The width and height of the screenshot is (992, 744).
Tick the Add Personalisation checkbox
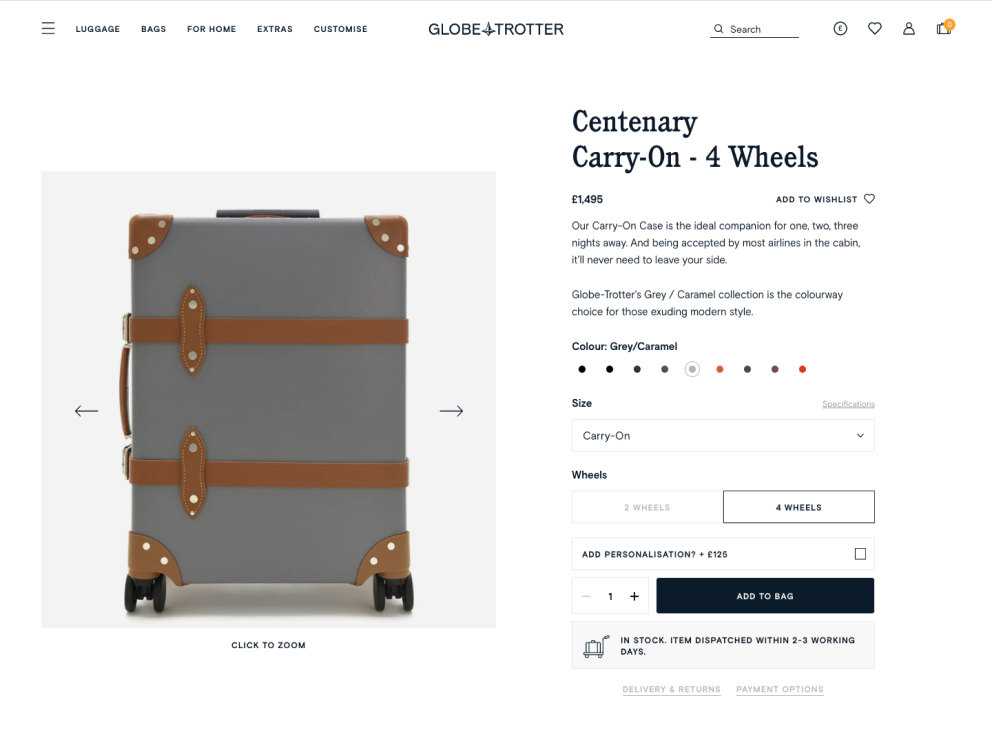click(x=860, y=554)
